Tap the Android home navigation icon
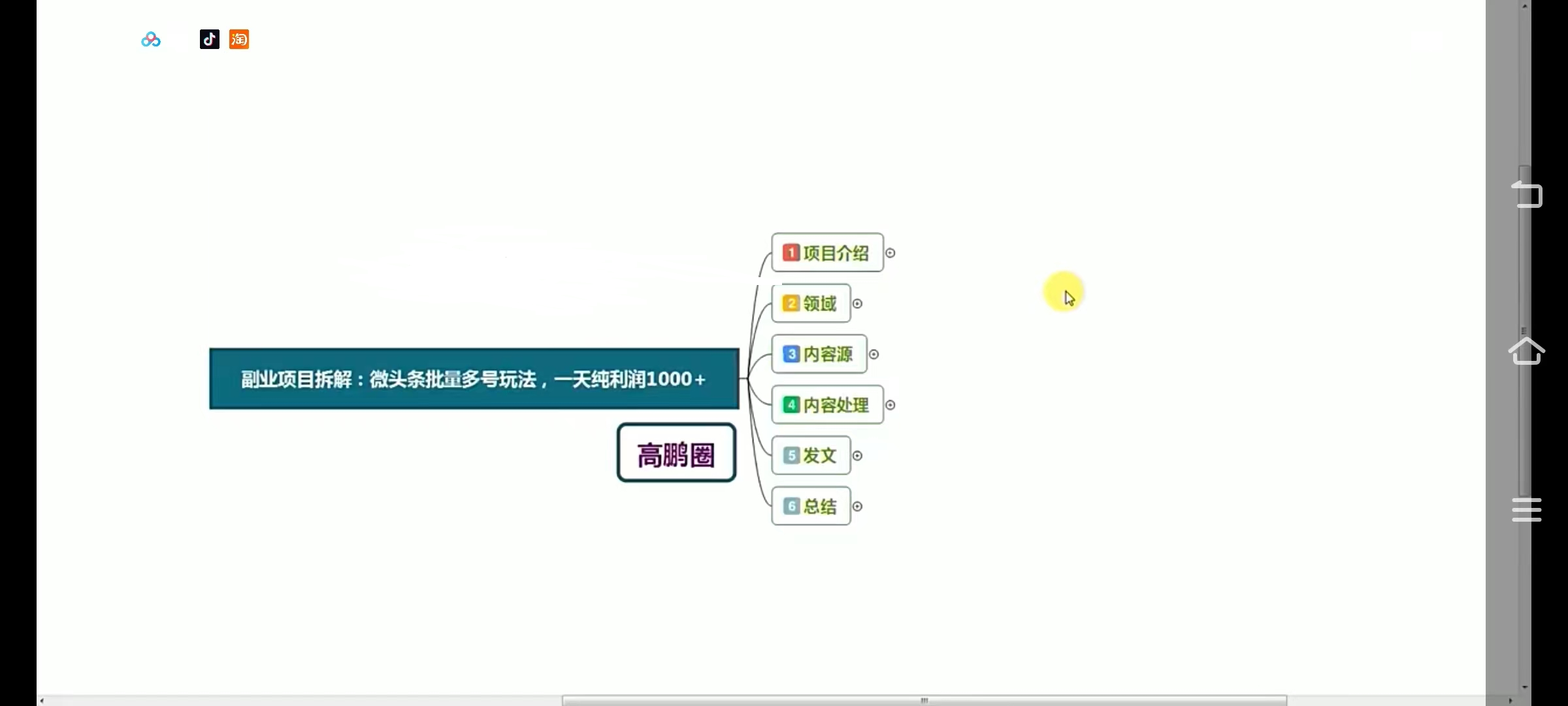1568x706 pixels. [x=1527, y=351]
